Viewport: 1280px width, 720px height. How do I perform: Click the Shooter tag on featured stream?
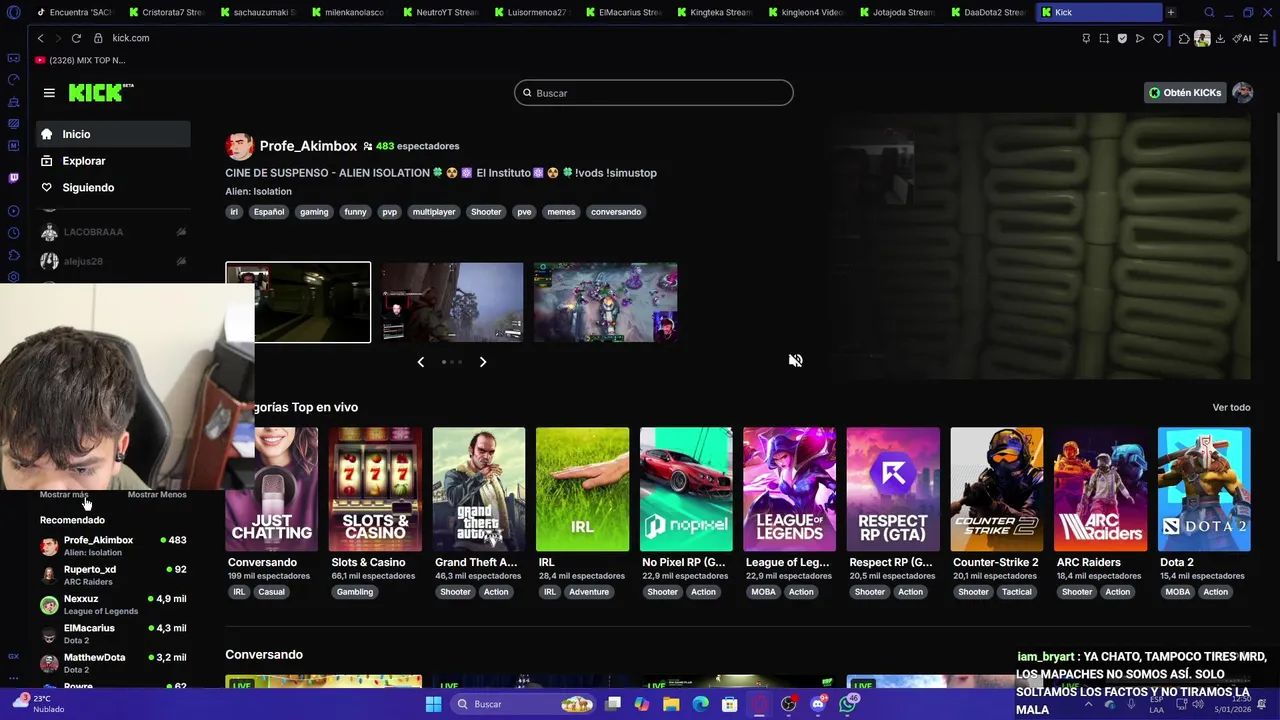point(486,212)
